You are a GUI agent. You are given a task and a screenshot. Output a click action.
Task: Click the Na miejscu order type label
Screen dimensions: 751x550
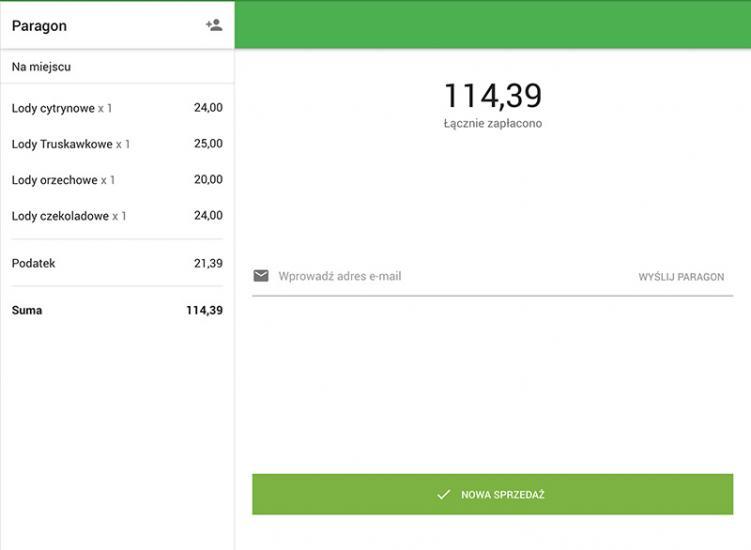coord(41,67)
